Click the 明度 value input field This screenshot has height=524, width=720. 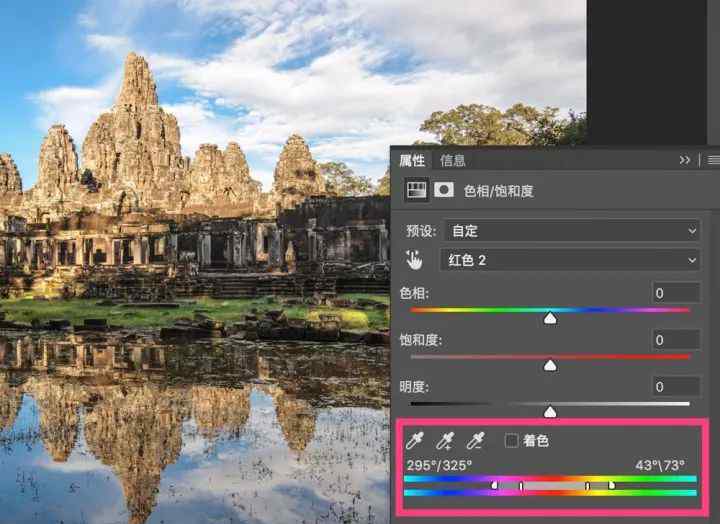click(x=676, y=387)
